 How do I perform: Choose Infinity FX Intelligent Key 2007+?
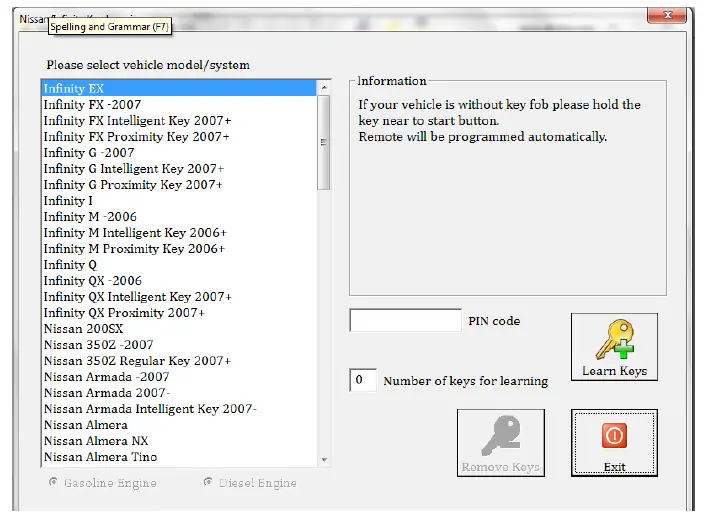179,121
